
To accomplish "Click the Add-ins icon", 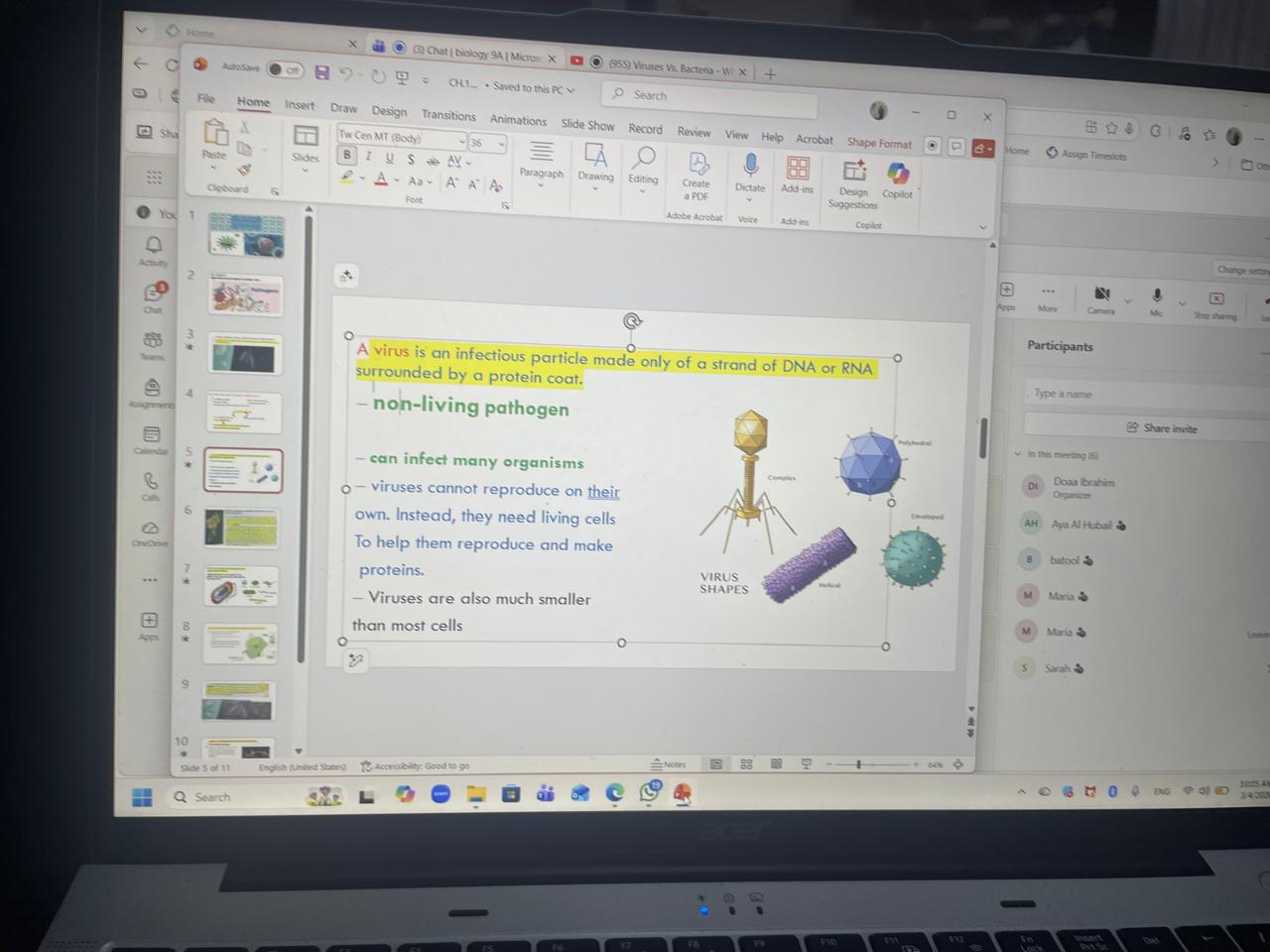I will click(x=798, y=169).
